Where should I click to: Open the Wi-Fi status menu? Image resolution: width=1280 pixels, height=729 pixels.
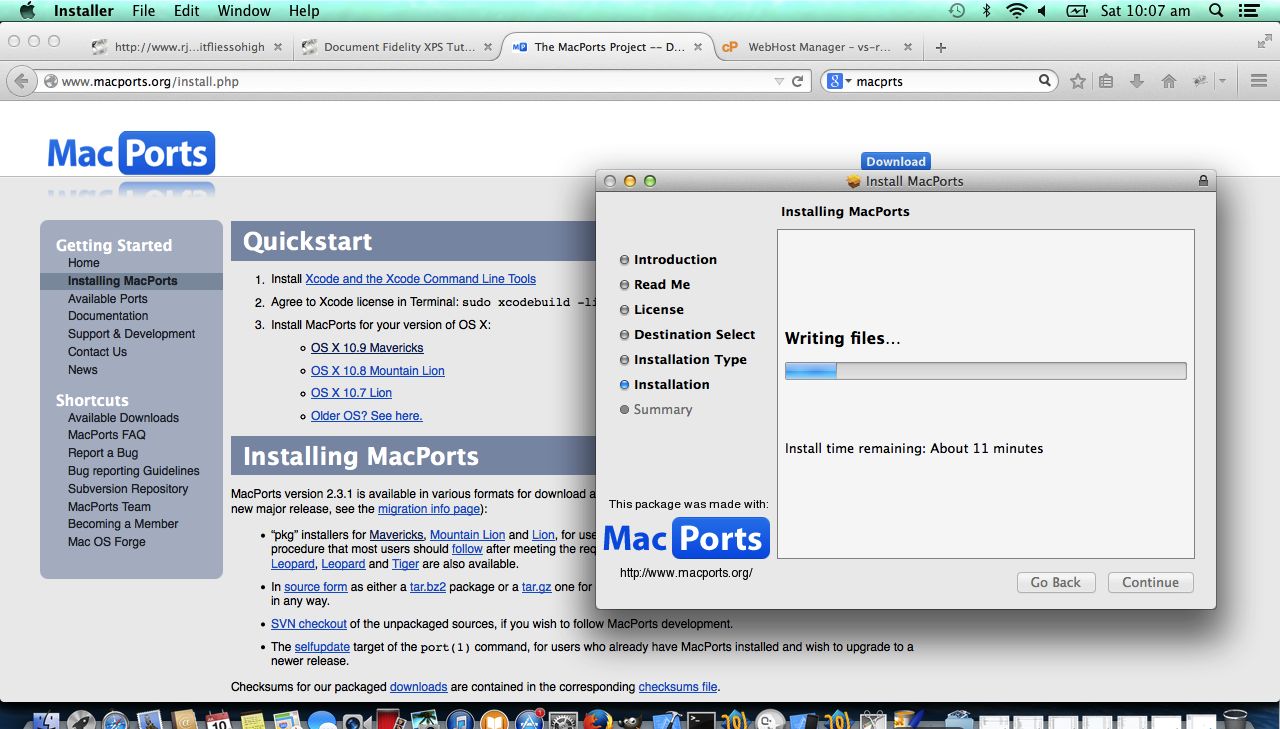[1017, 11]
